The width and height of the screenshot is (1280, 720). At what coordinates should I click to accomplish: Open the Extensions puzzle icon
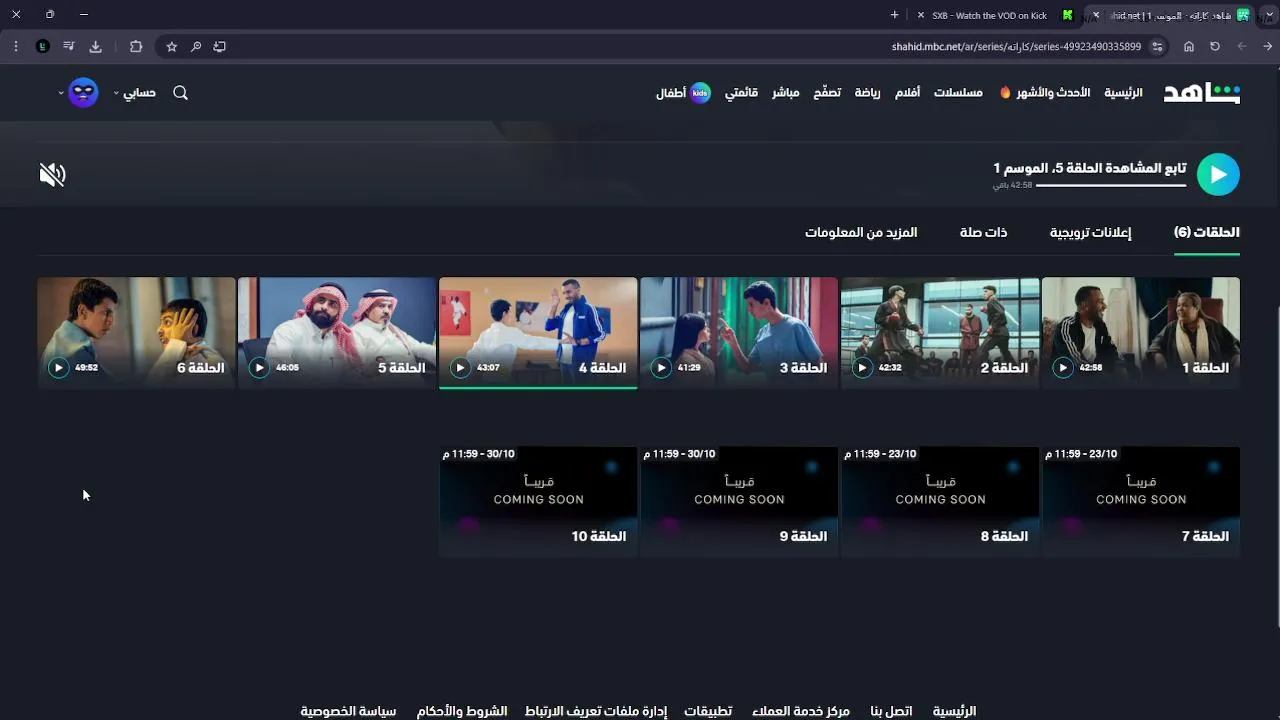coord(136,46)
